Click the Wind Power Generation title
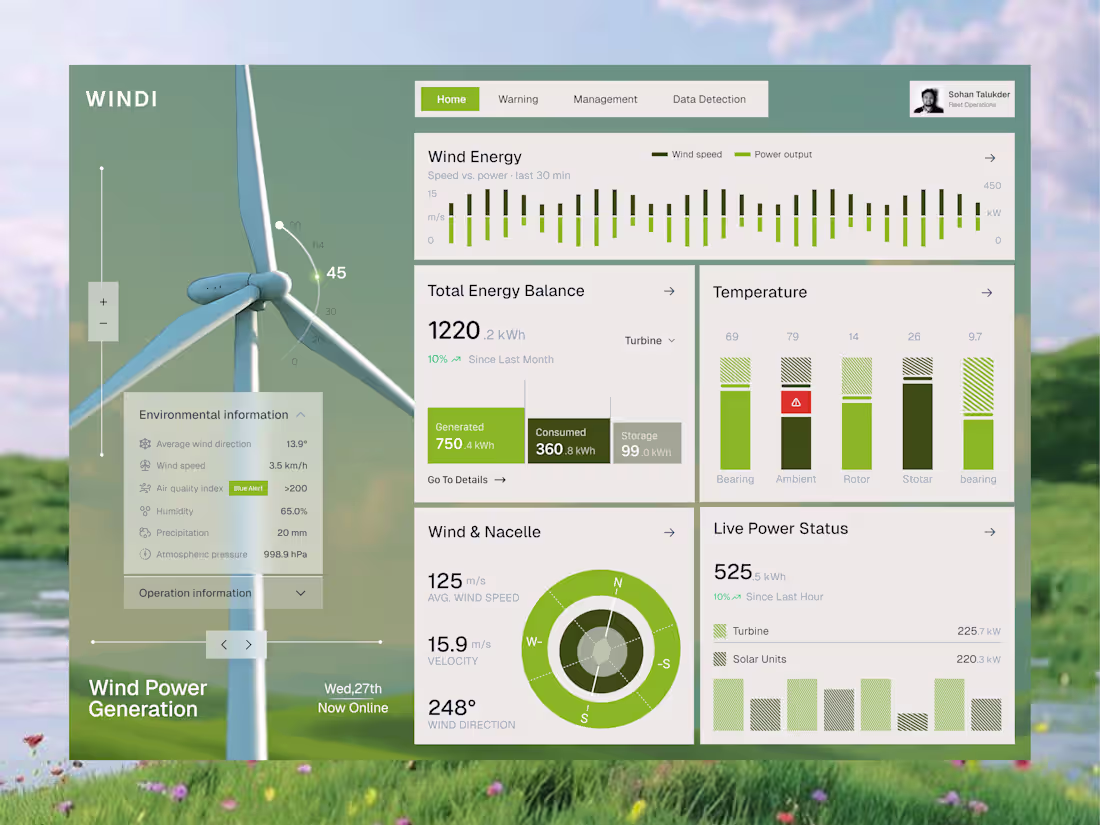Viewport: 1100px width, 825px height. point(148,698)
